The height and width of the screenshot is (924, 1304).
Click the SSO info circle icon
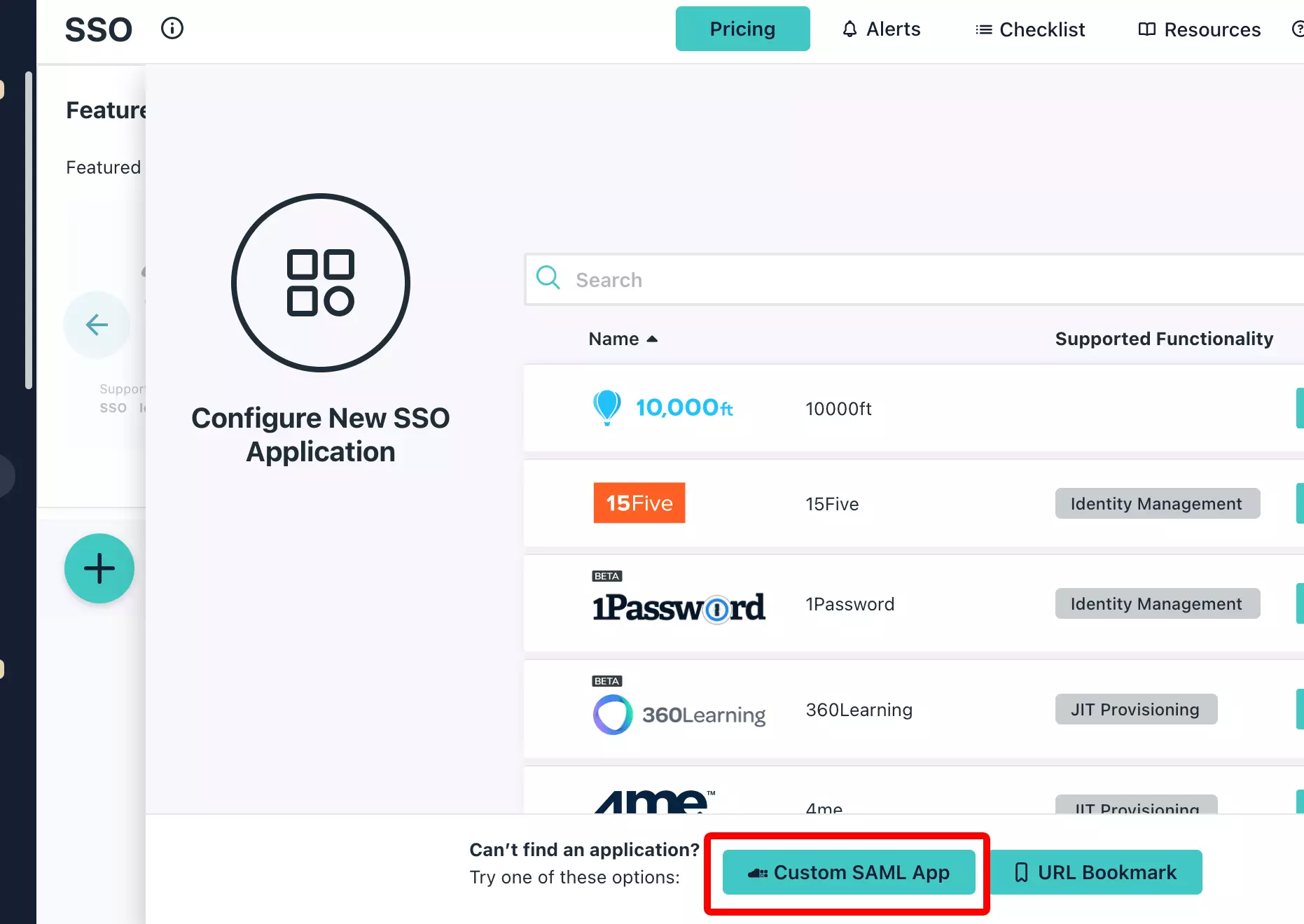tap(172, 29)
